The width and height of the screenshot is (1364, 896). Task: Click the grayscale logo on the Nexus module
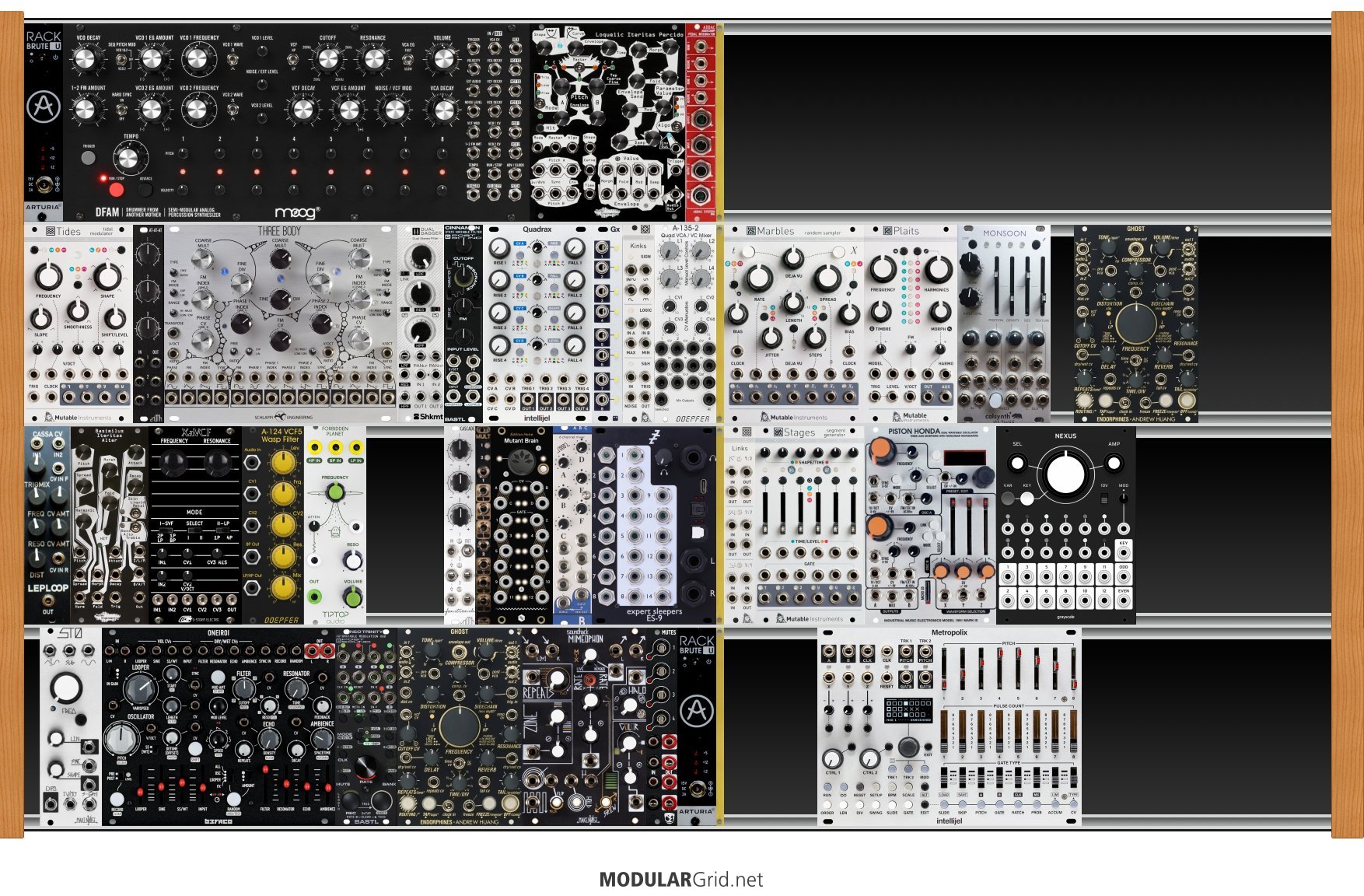[x=1065, y=618]
